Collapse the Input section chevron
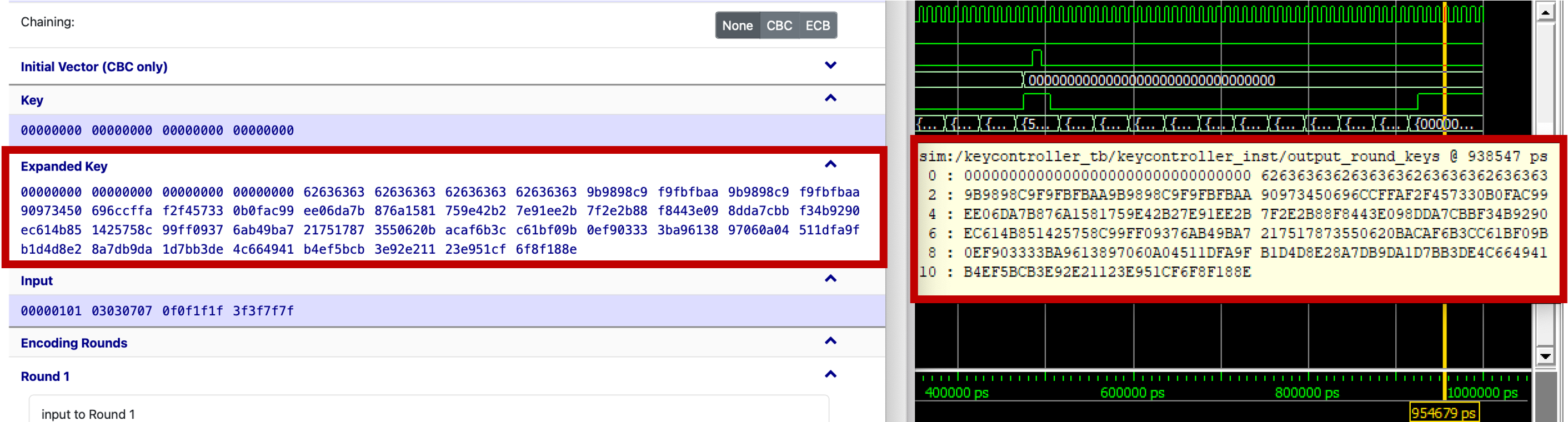The height and width of the screenshot is (422, 1568). [830, 279]
